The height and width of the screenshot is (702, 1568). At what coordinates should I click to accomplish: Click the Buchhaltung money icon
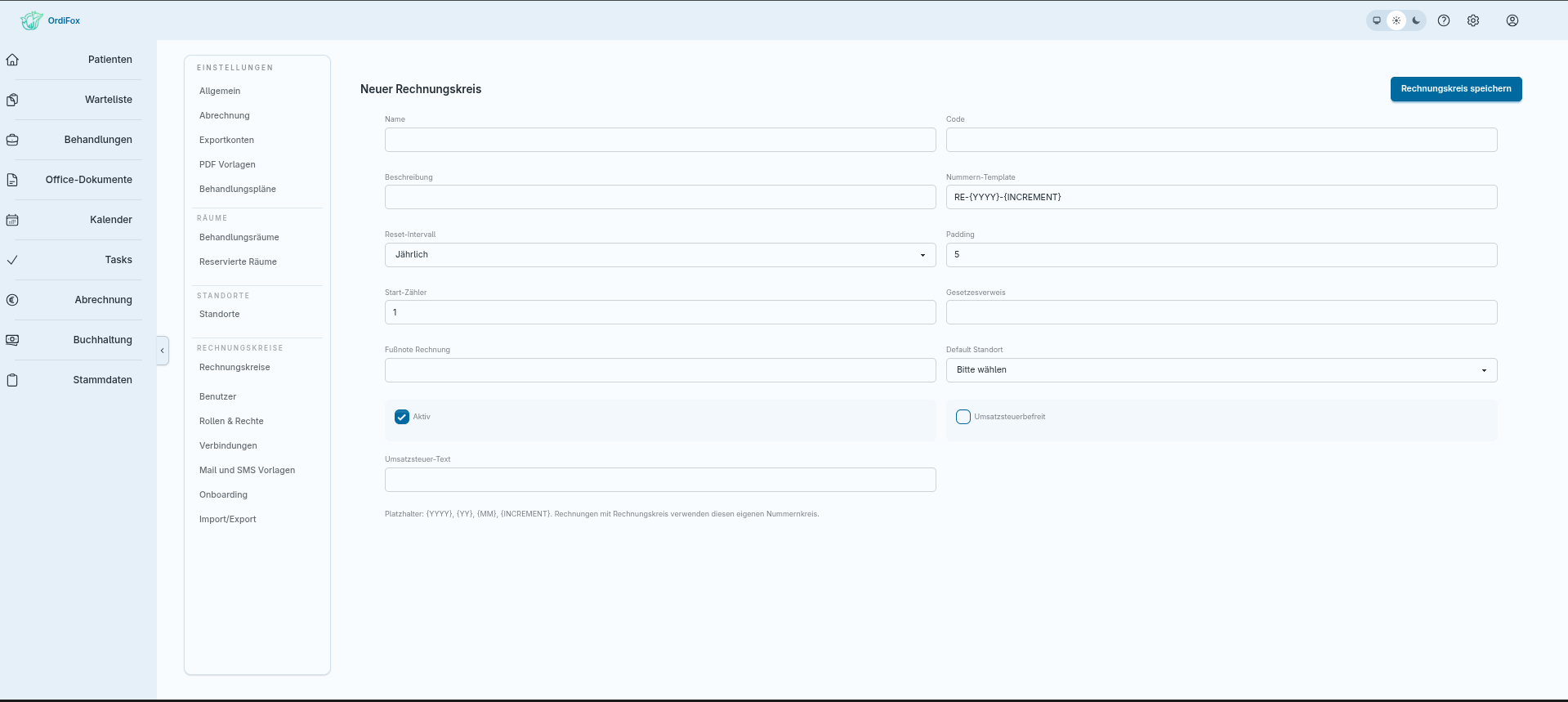click(x=12, y=340)
